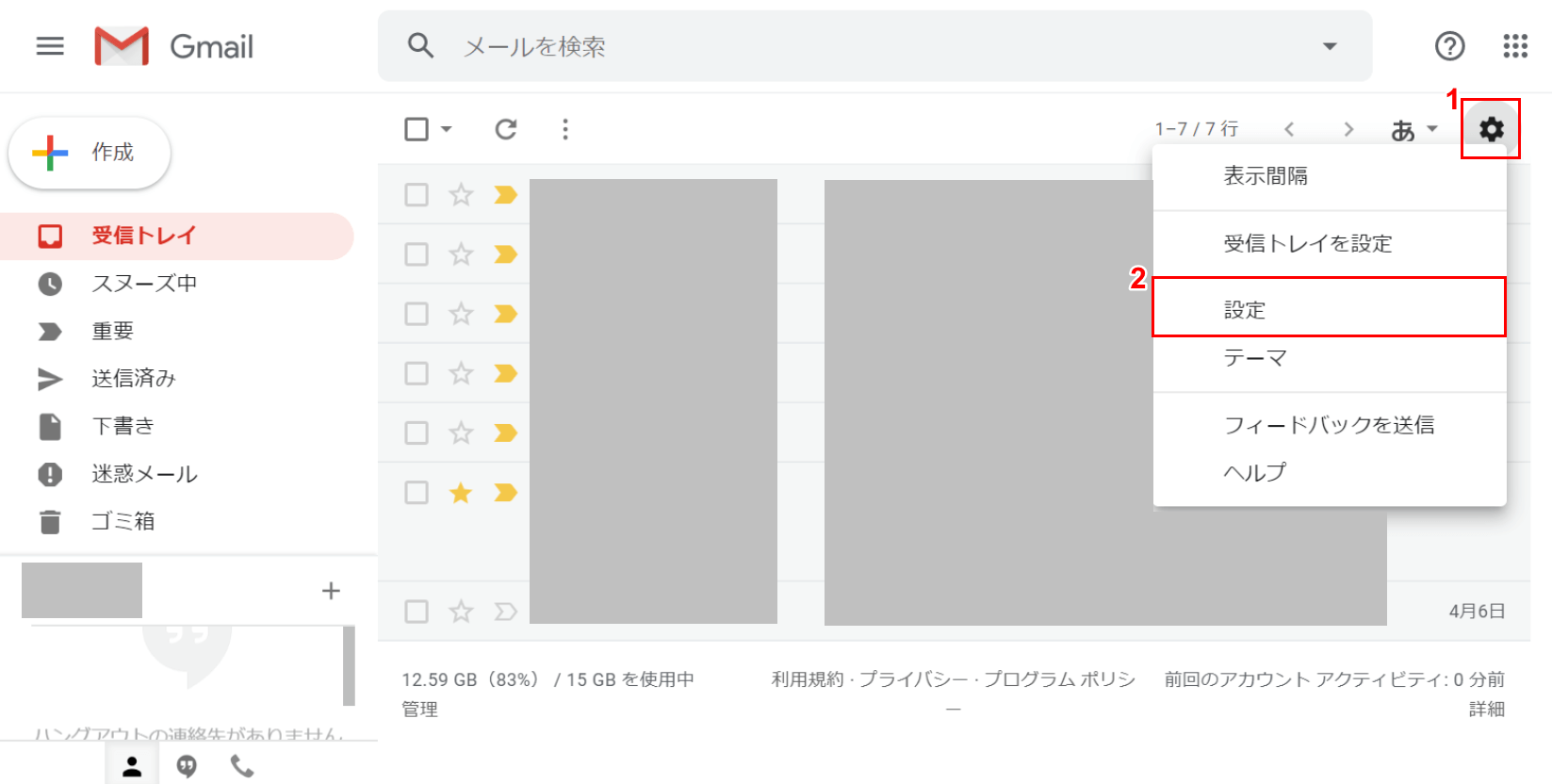Image resolution: width=1552 pixels, height=784 pixels.
Task: Open ヘルプ from the settings menu
Action: click(x=1330, y=472)
